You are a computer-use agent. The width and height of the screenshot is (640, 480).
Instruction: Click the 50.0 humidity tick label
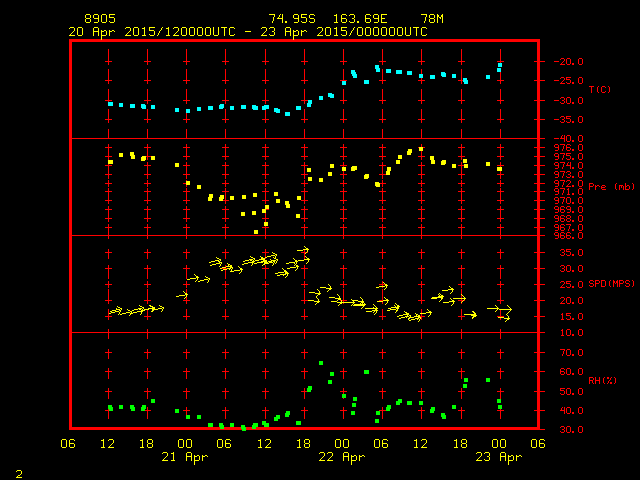(x=571, y=391)
